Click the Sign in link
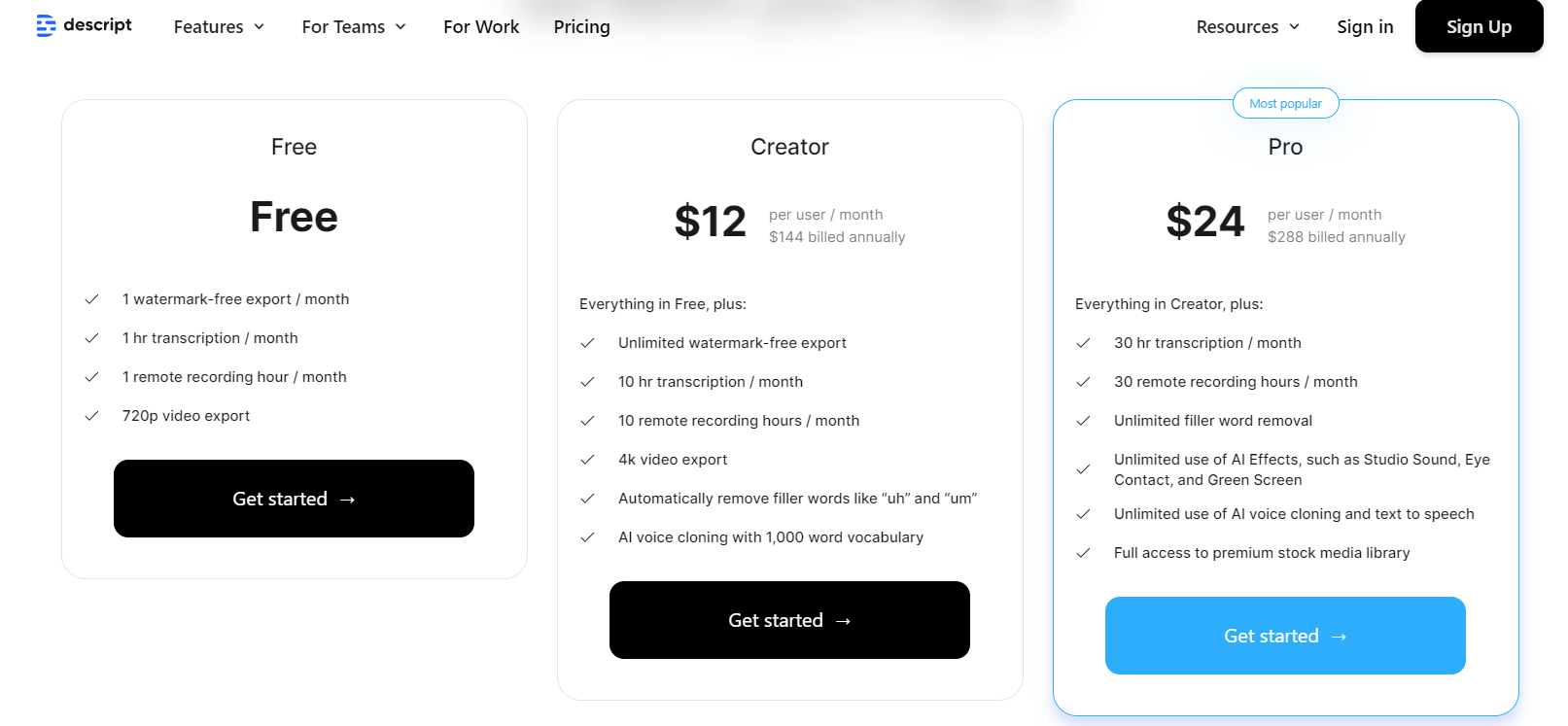The image size is (1568, 726). pos(1365,27)
